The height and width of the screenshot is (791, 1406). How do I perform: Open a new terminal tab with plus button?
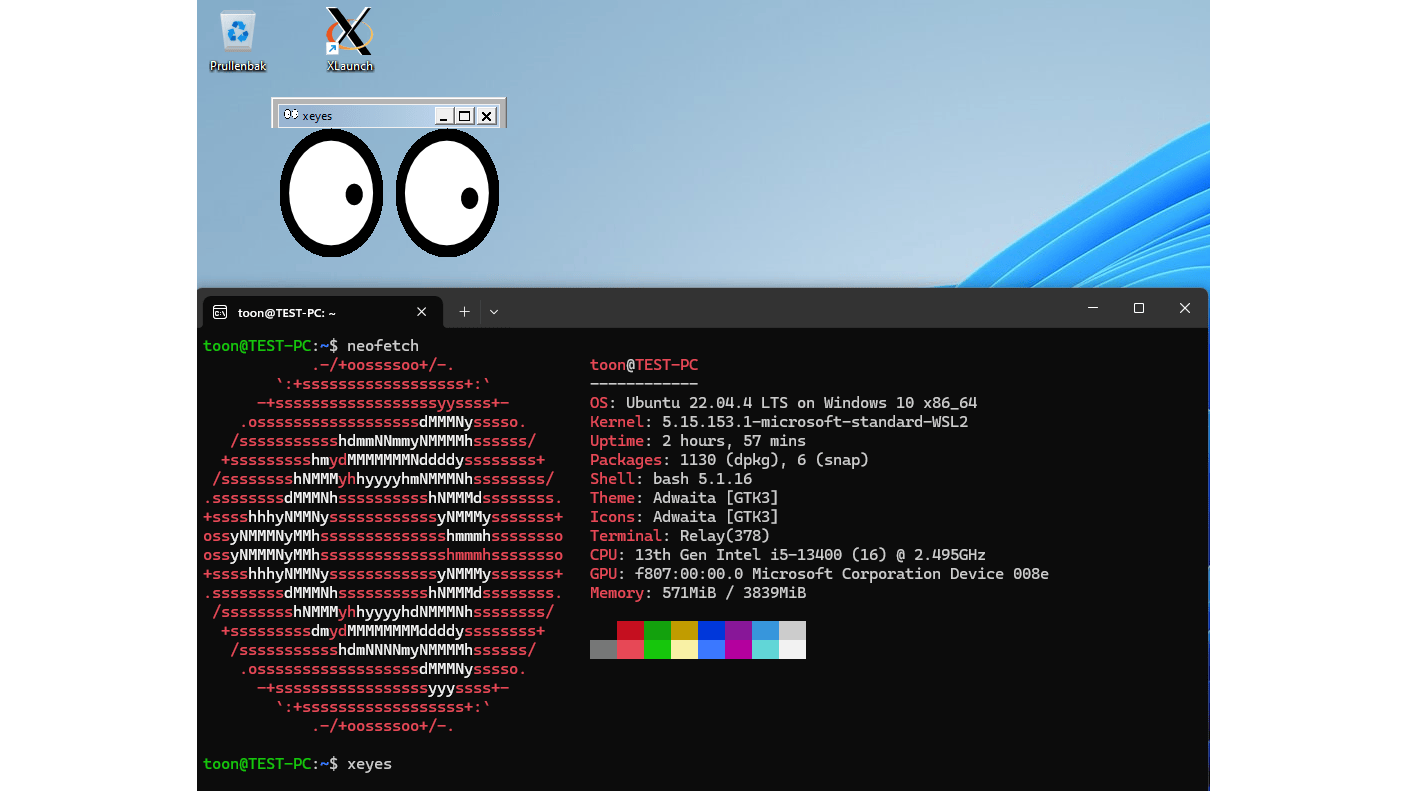point(464,312)
